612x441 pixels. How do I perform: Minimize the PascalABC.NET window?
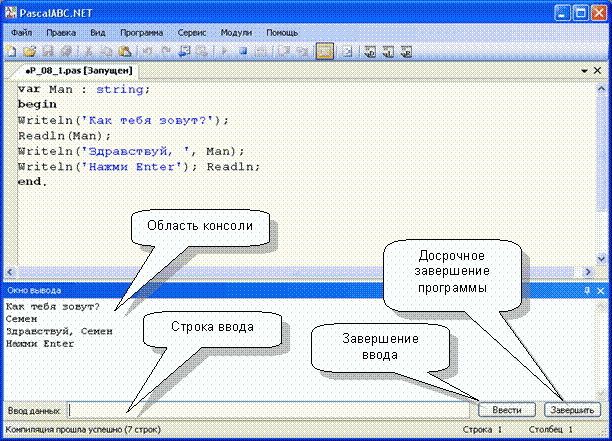pos(561,13)
